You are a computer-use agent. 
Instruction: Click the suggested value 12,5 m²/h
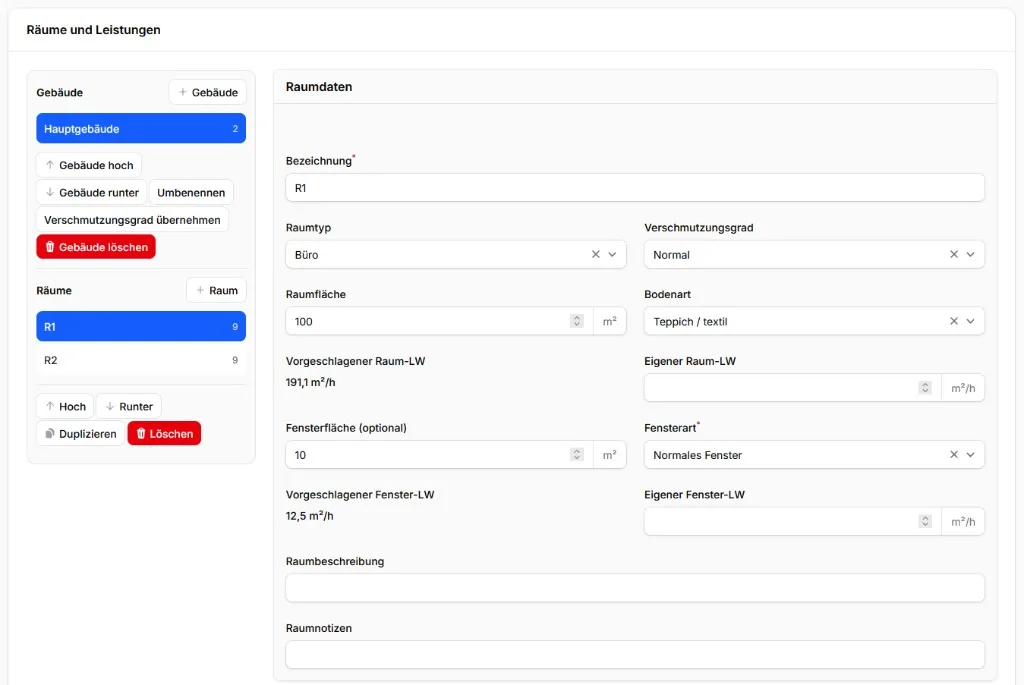tap(310, 516)
